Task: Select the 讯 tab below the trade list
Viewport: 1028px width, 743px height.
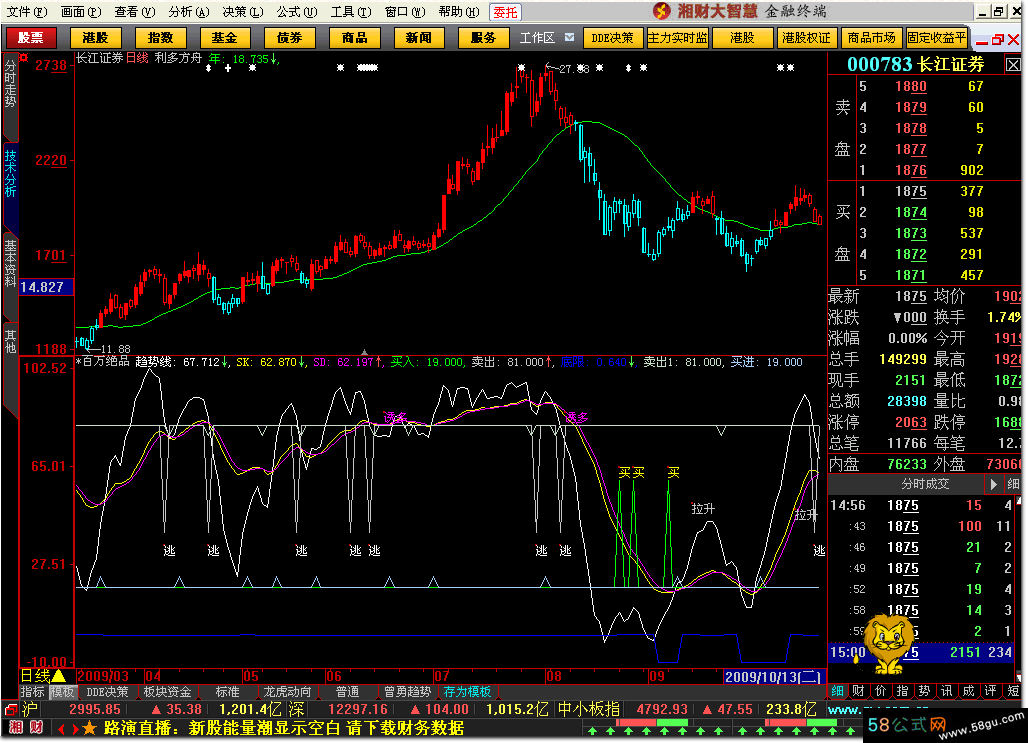Action: click(x=947, y=691)
